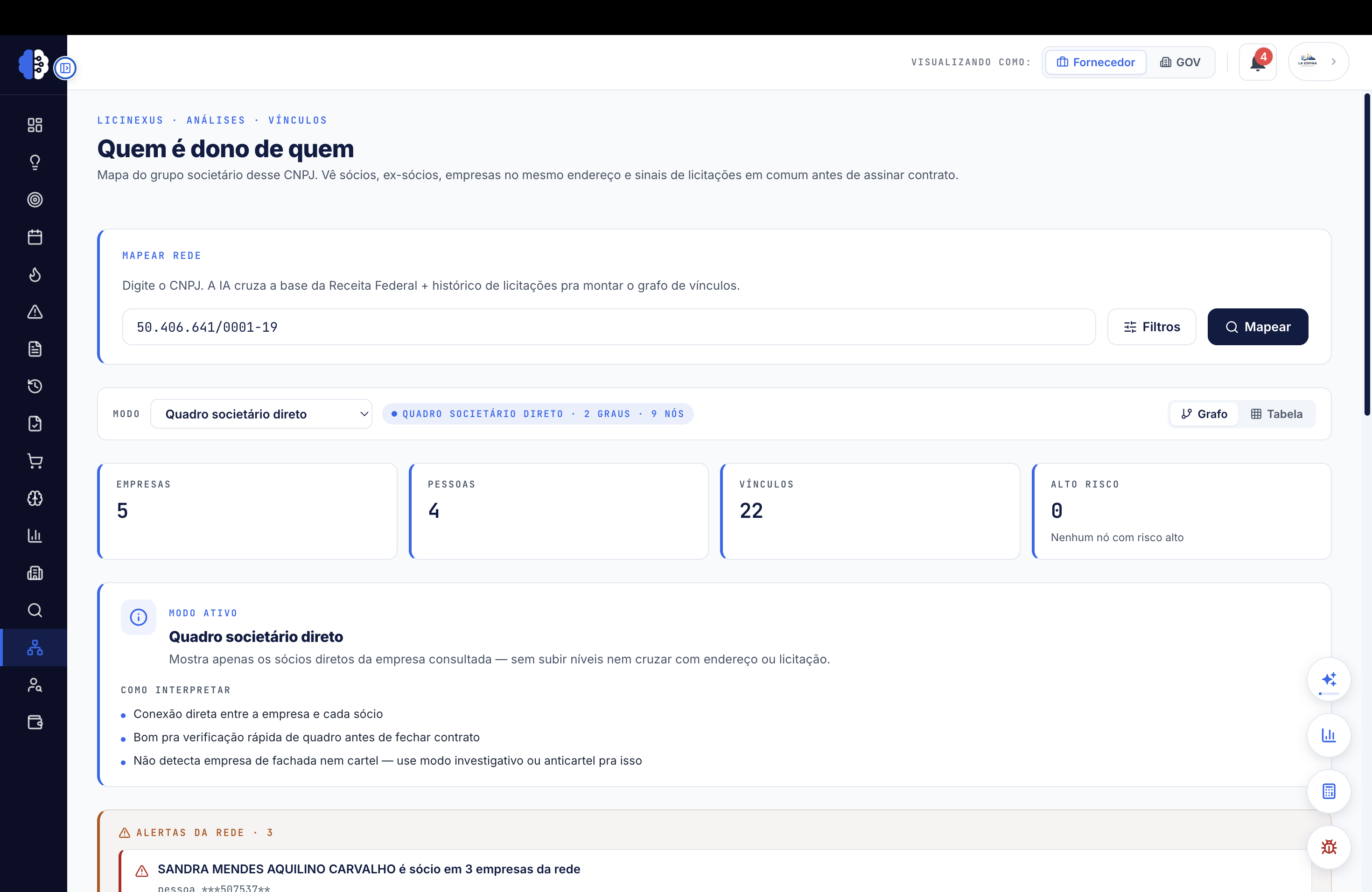Switch view to Fornecedor
This screenshot has width=1372, height=892.
coord(1095,62)
